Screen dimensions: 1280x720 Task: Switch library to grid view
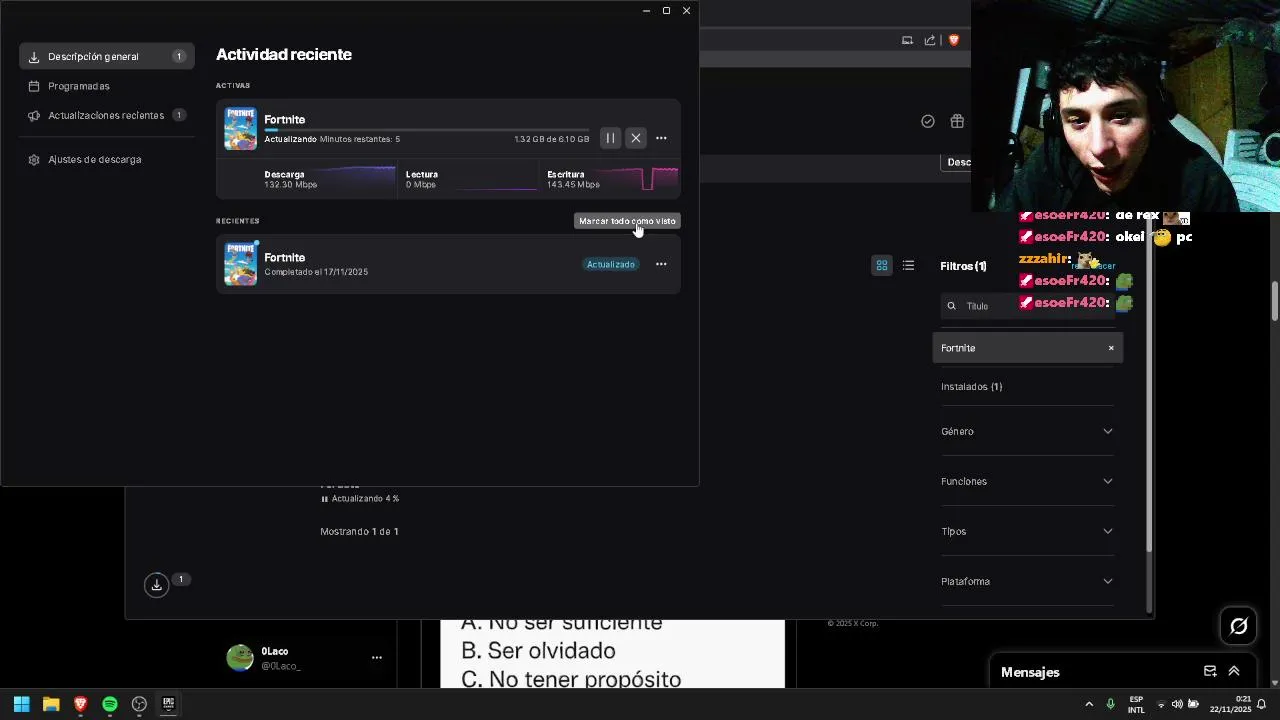point(882,265)
